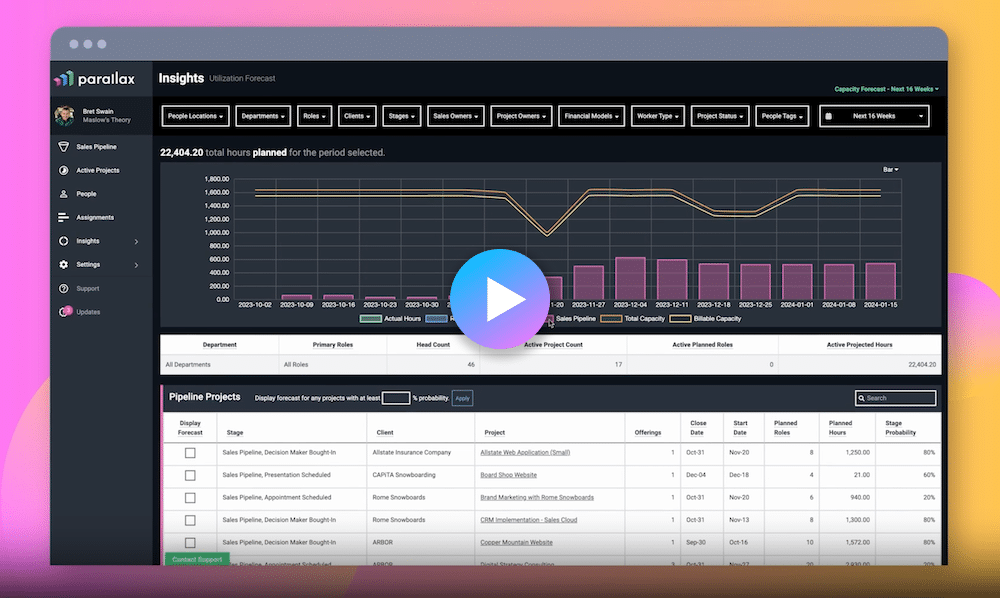Sort by the Close Date column header
The width and height of the screenshot is (1000, 598).
pos(698,428)
